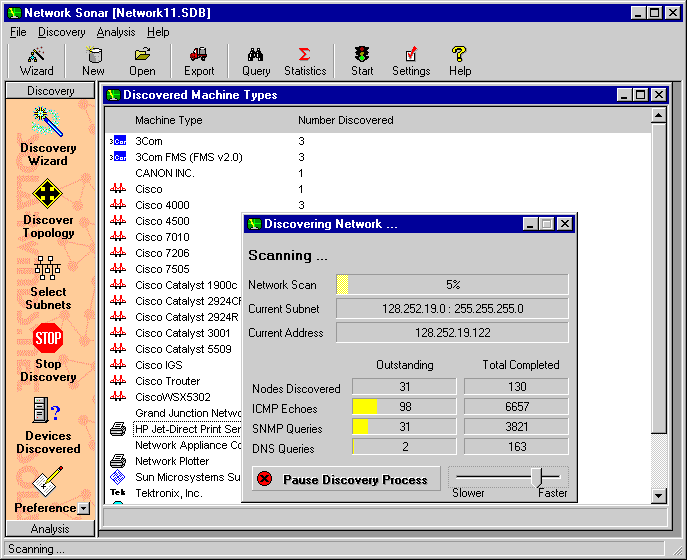Click the Network Scan 5% progress bar
The width and height of the screenshot is (687, 560).
(x=452, y=284)
